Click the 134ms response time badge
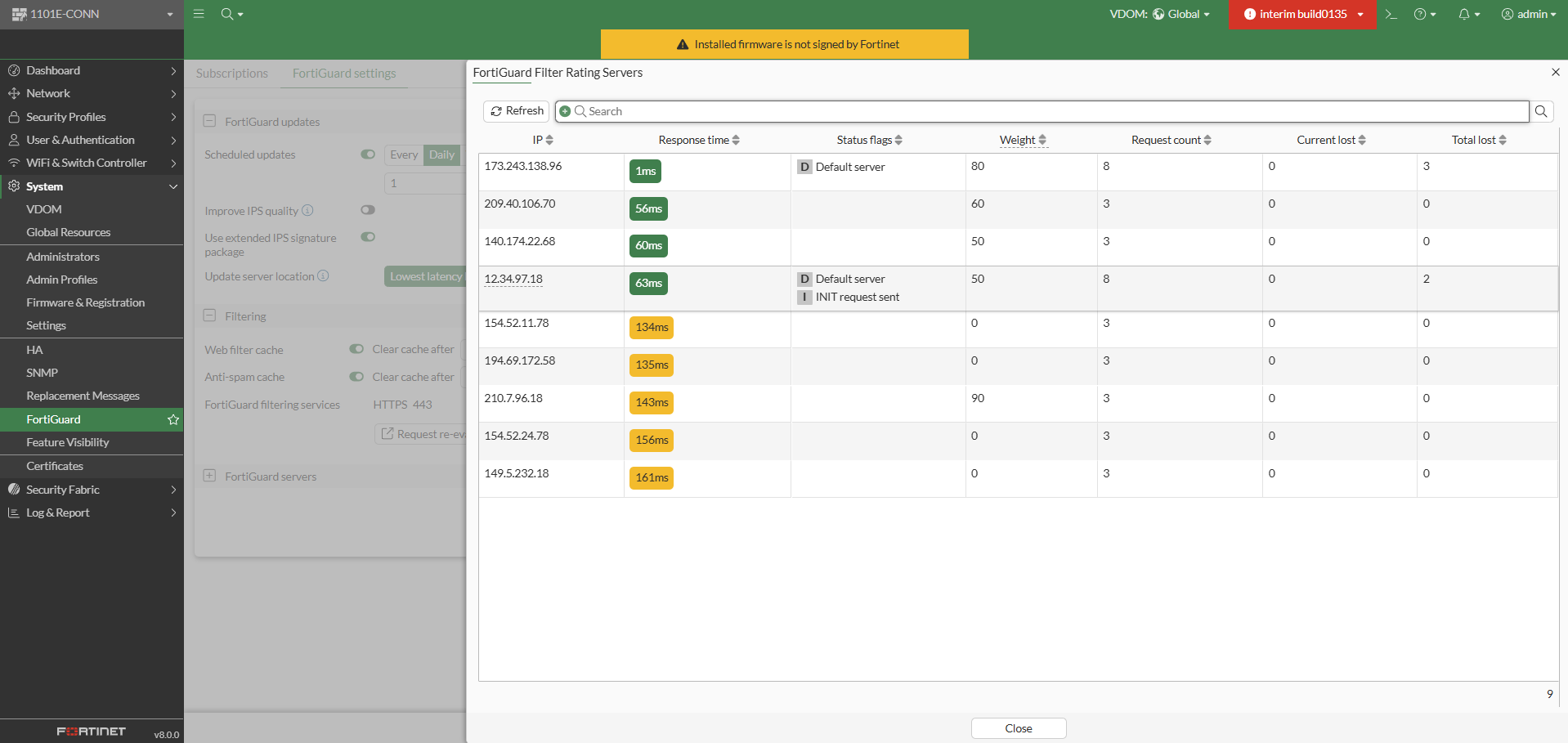 [652, 327]
